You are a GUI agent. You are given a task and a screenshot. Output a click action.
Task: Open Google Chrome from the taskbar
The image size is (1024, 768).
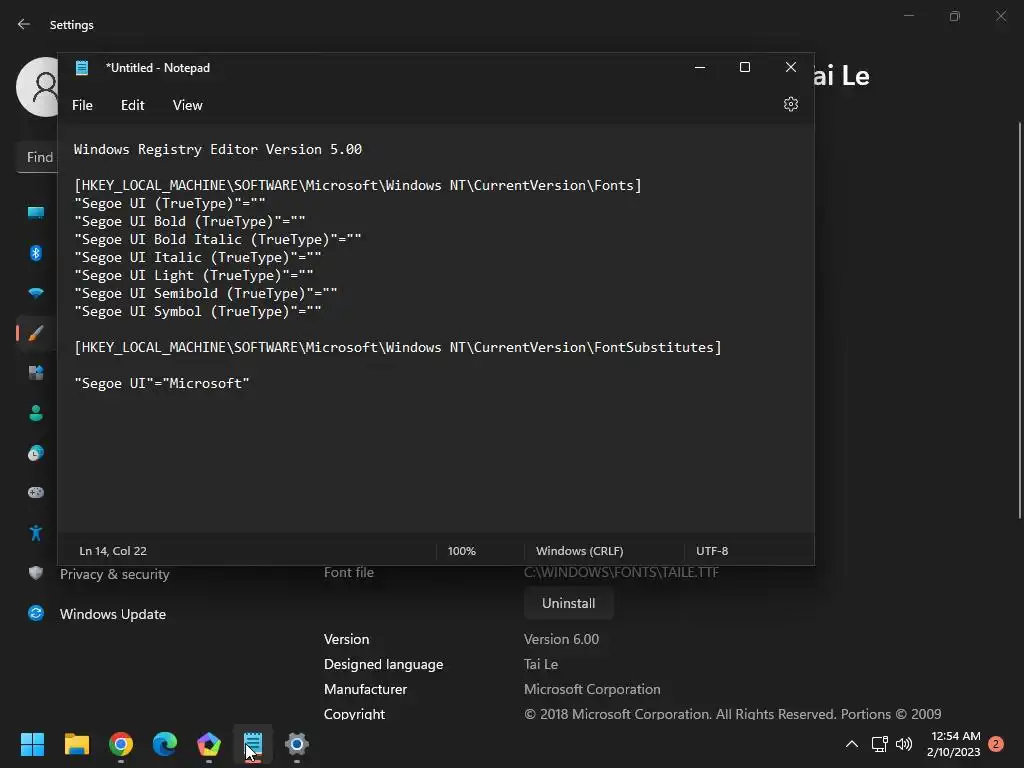pyautogui.click(x=121, y=744)
